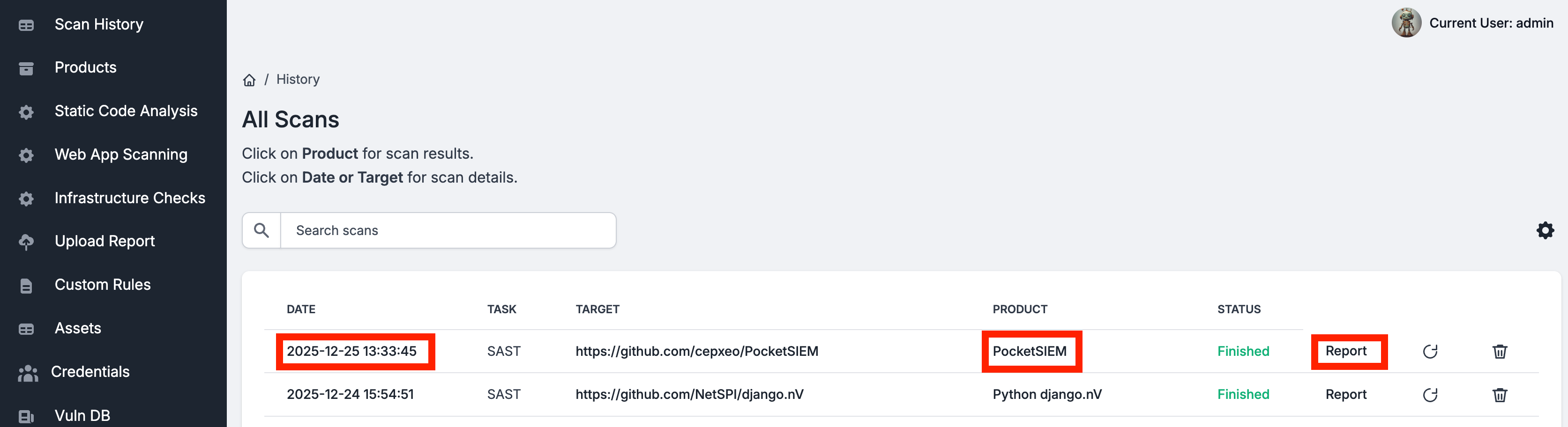The height and width of the screenshot is (427, 1568).
Task: Open the django.nV GitHub target link
Action: point(689,395)
